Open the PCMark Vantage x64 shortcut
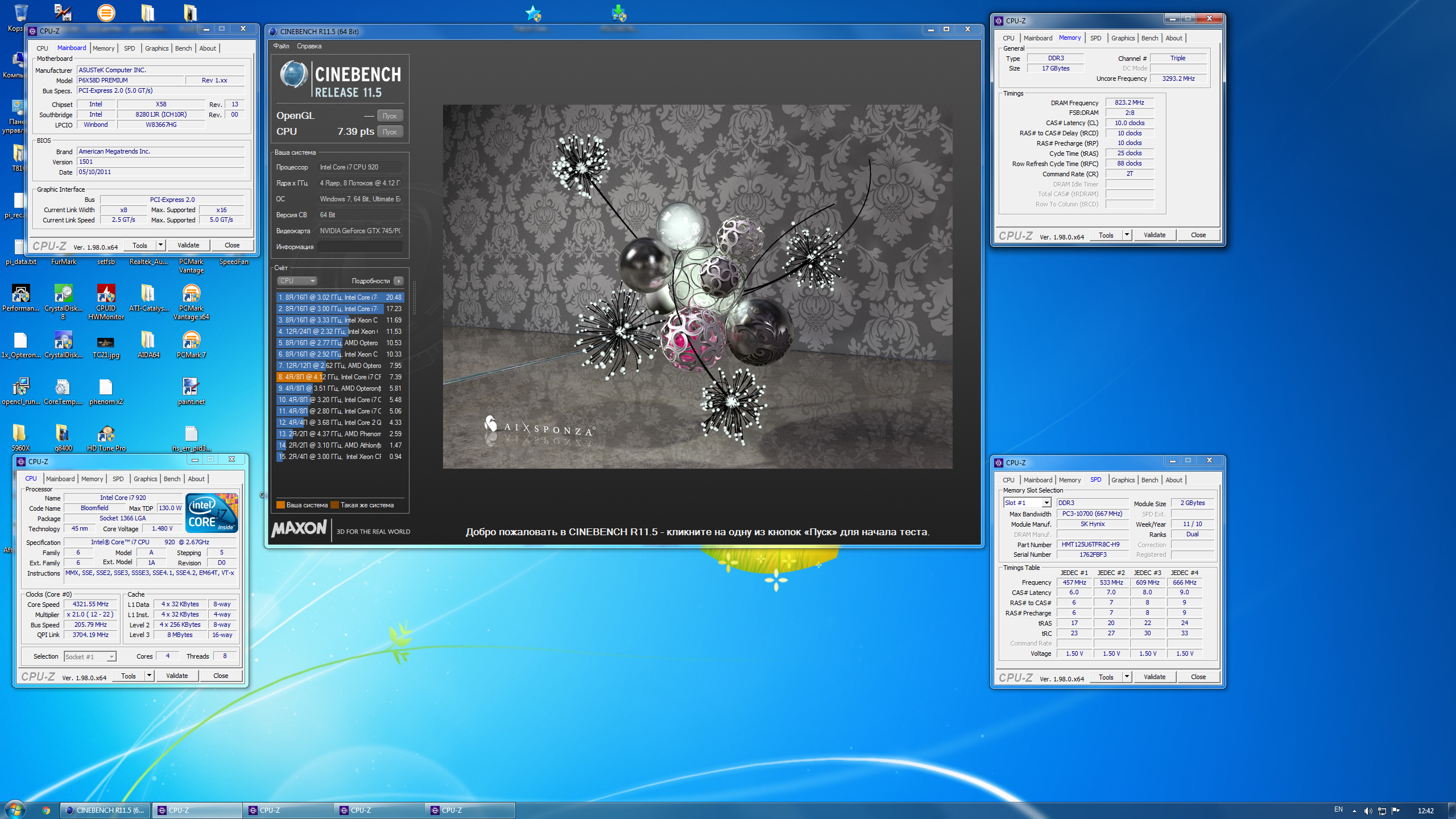 (191, 301)
